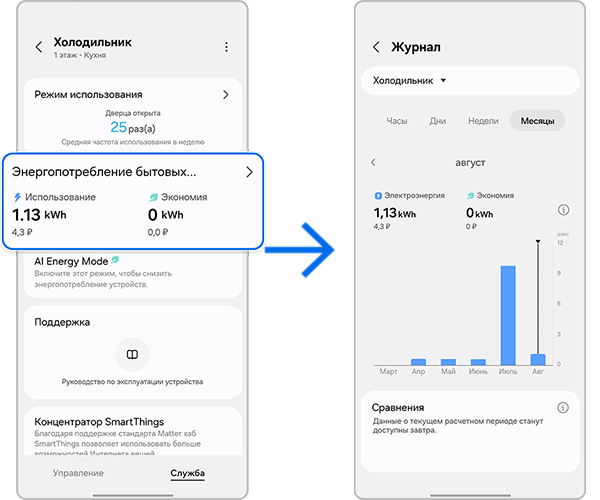This screenshot has height=500, width=600.
Task: Open Управление bottom tab
Action: coord(79,473)
